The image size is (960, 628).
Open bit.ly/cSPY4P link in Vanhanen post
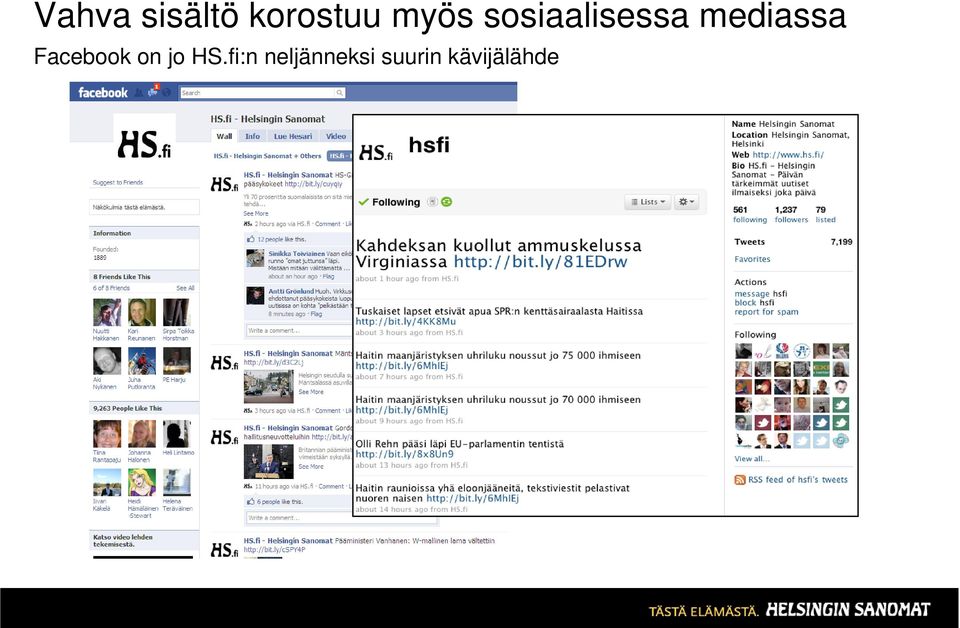click(x=274, y=550)
